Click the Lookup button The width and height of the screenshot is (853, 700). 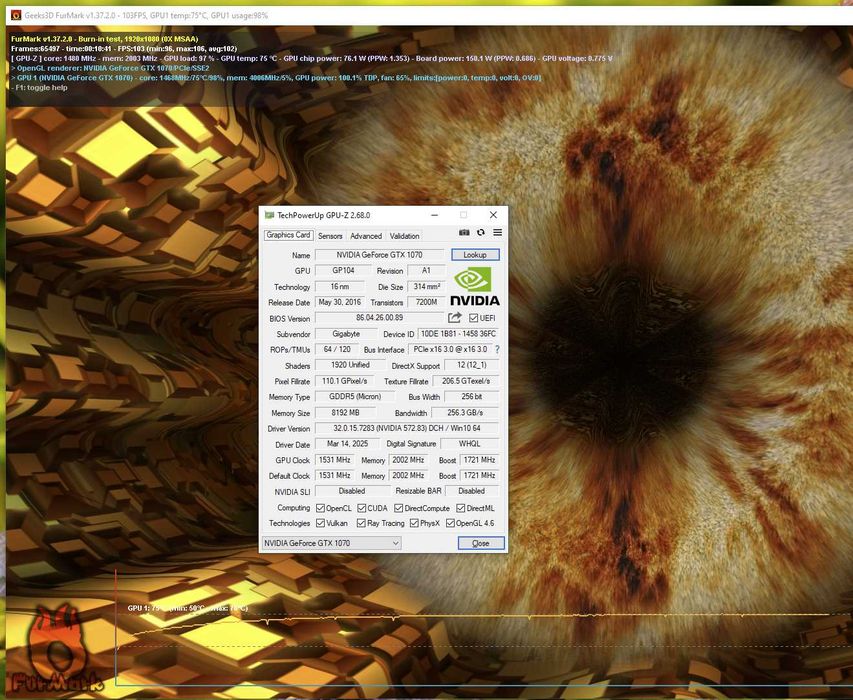tap(475, 255)
